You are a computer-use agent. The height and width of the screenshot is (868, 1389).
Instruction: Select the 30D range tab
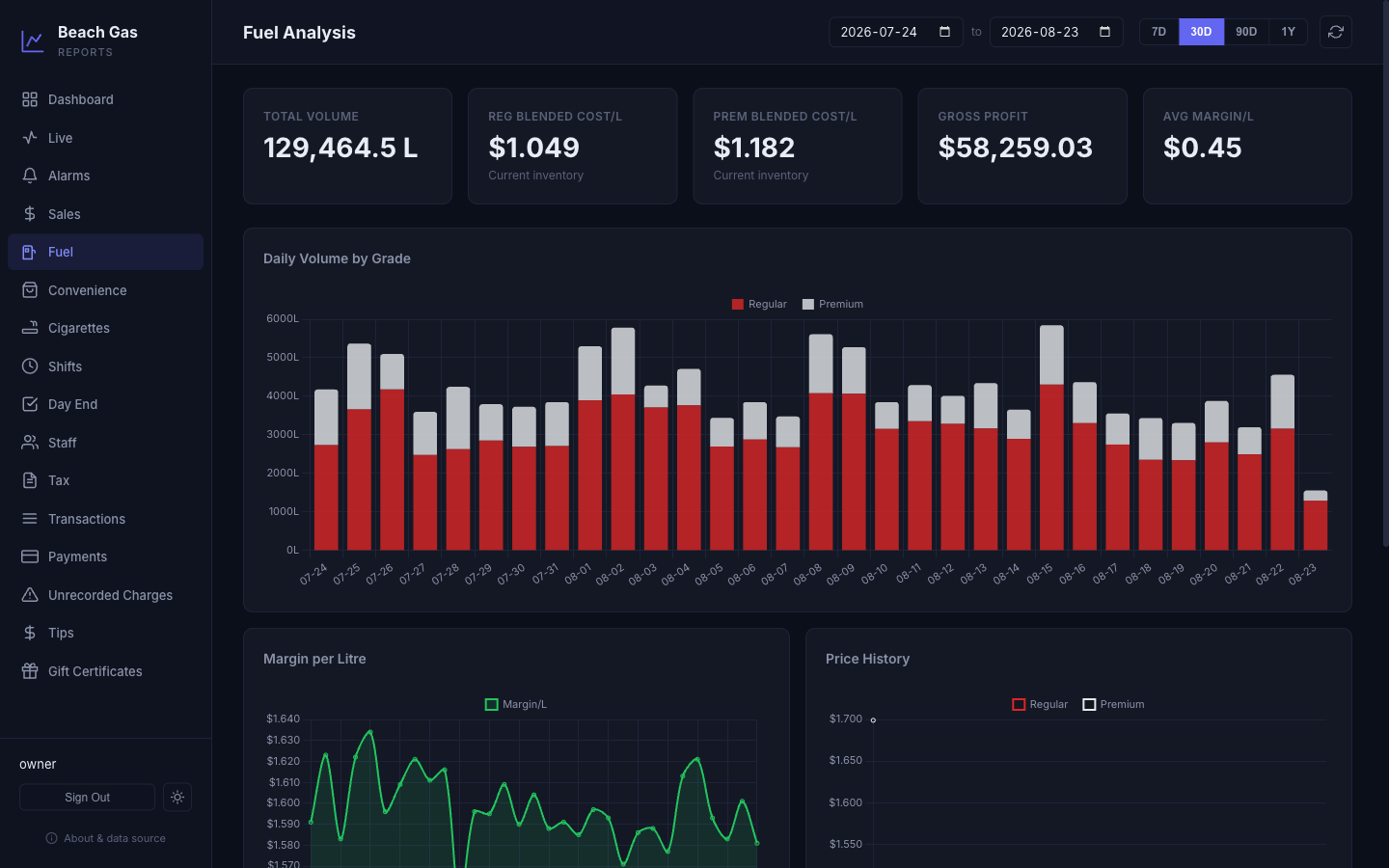pos(1201,32)
